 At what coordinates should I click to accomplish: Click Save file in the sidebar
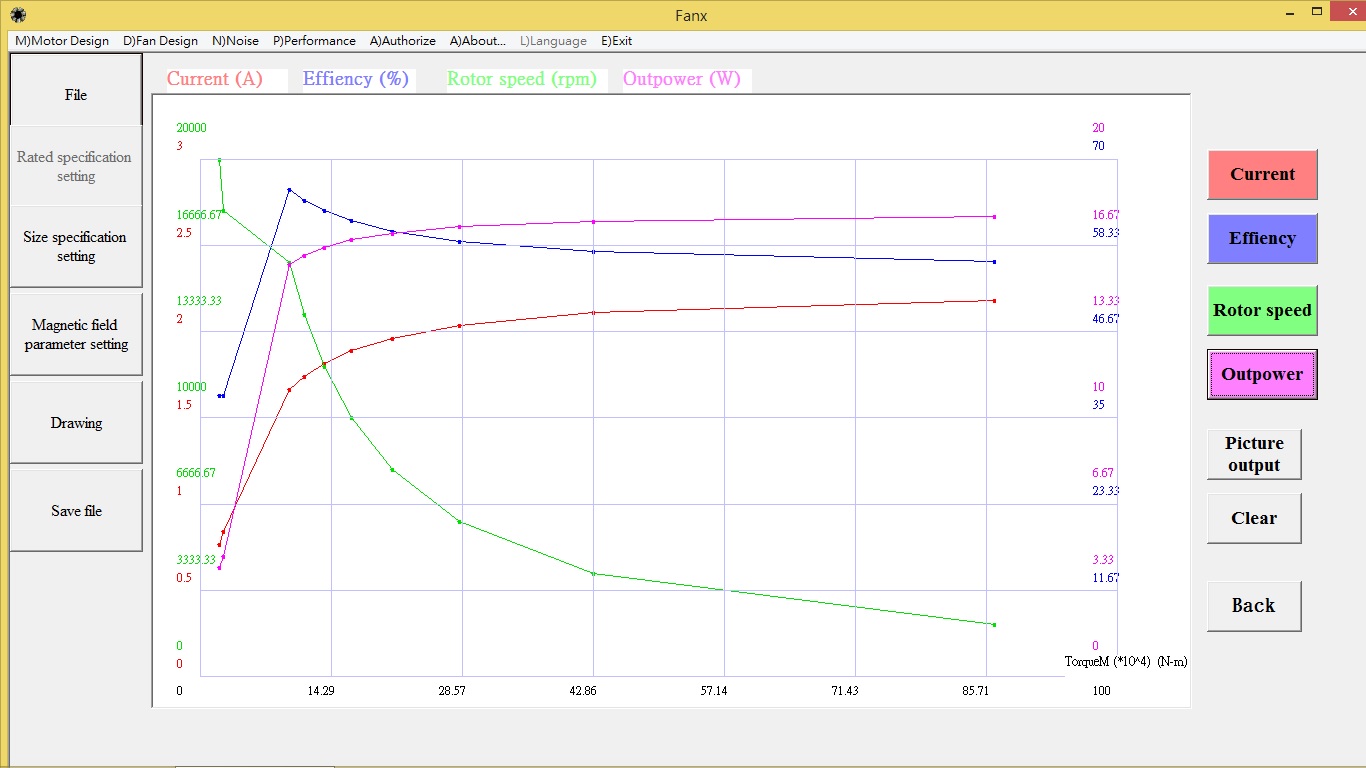[76, 510]
